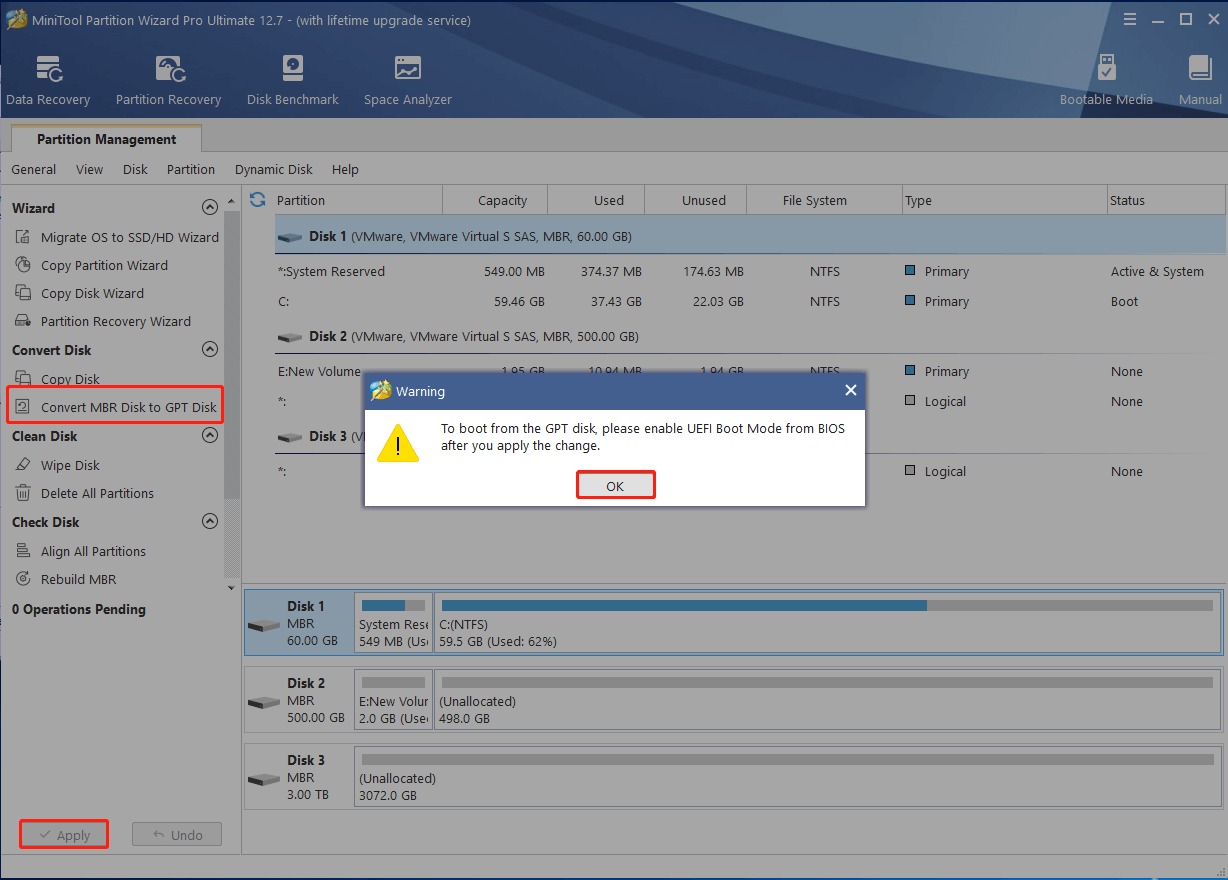
Task: Open the Manual
Action: tap(1198, 78)
